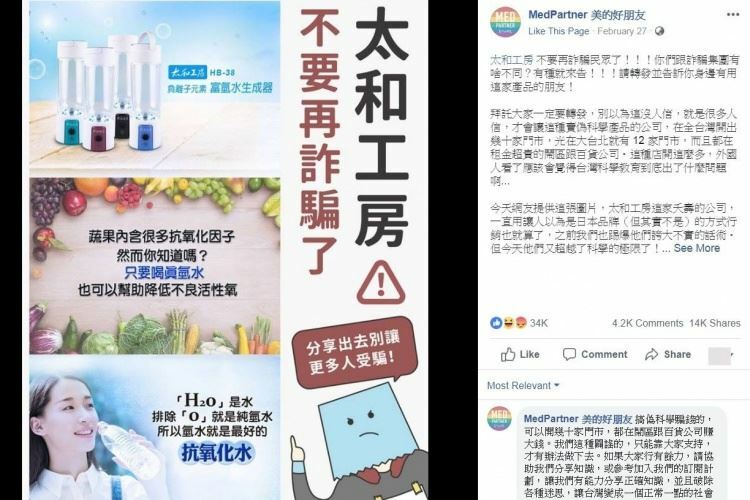Click the hydrogen water generator product image
The width and height of the screenshot is (750, 500).
click(x=154, y=86)
